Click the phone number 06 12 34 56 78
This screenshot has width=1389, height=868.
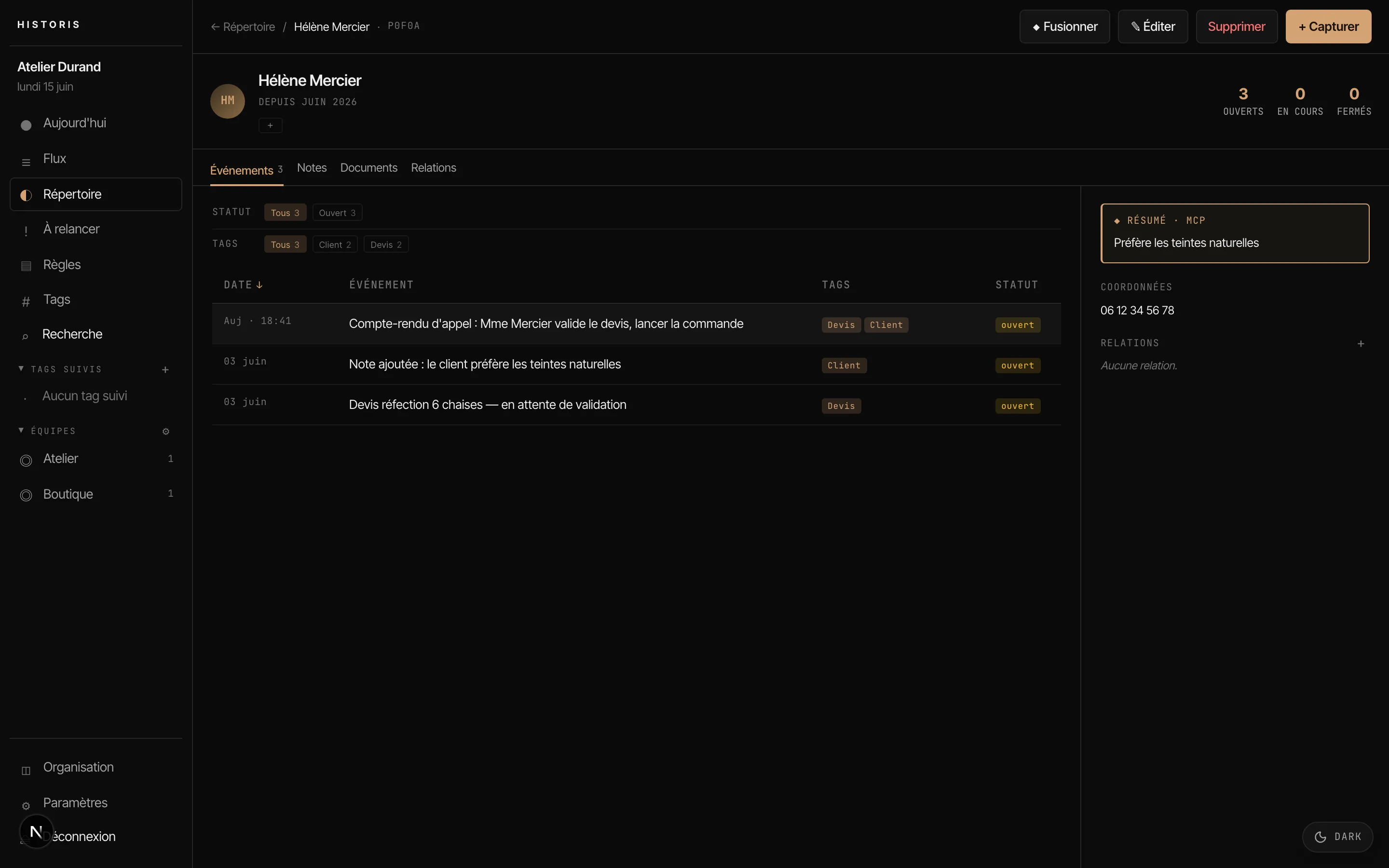pos(1137,311)
